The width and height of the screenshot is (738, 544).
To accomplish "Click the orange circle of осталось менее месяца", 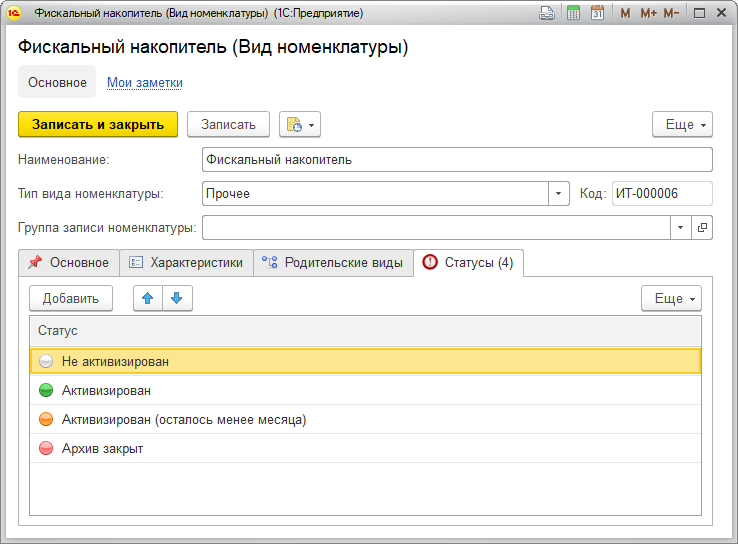I will tap(46, 419).
